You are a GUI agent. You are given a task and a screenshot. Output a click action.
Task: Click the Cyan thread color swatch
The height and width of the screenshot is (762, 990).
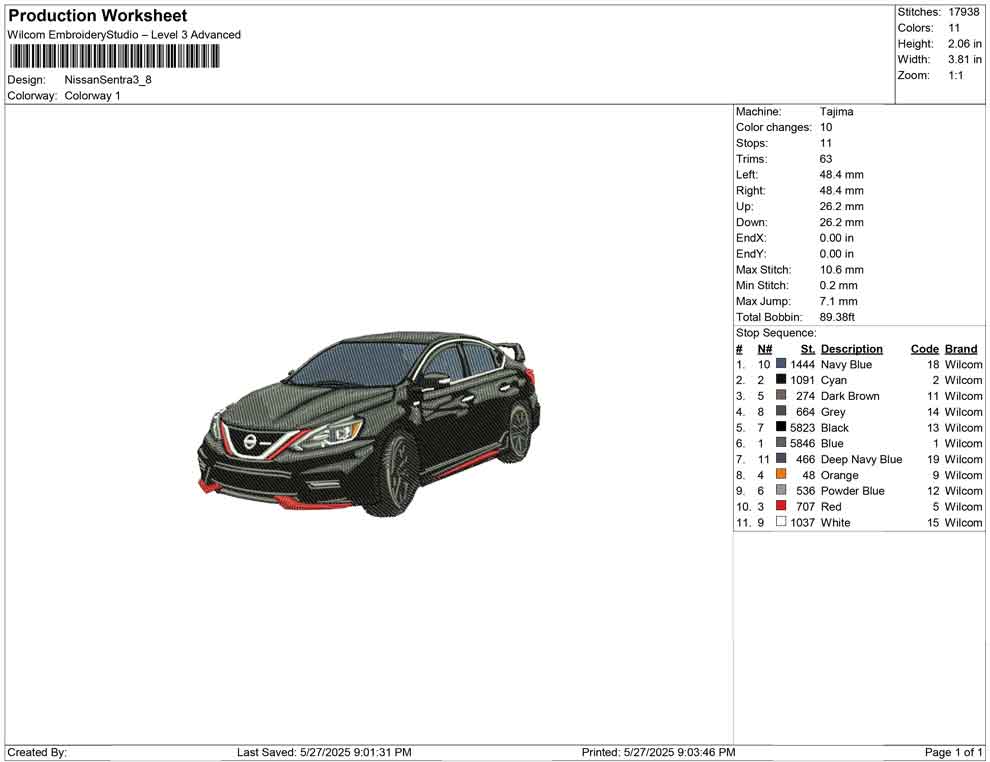tap(781, 379)
